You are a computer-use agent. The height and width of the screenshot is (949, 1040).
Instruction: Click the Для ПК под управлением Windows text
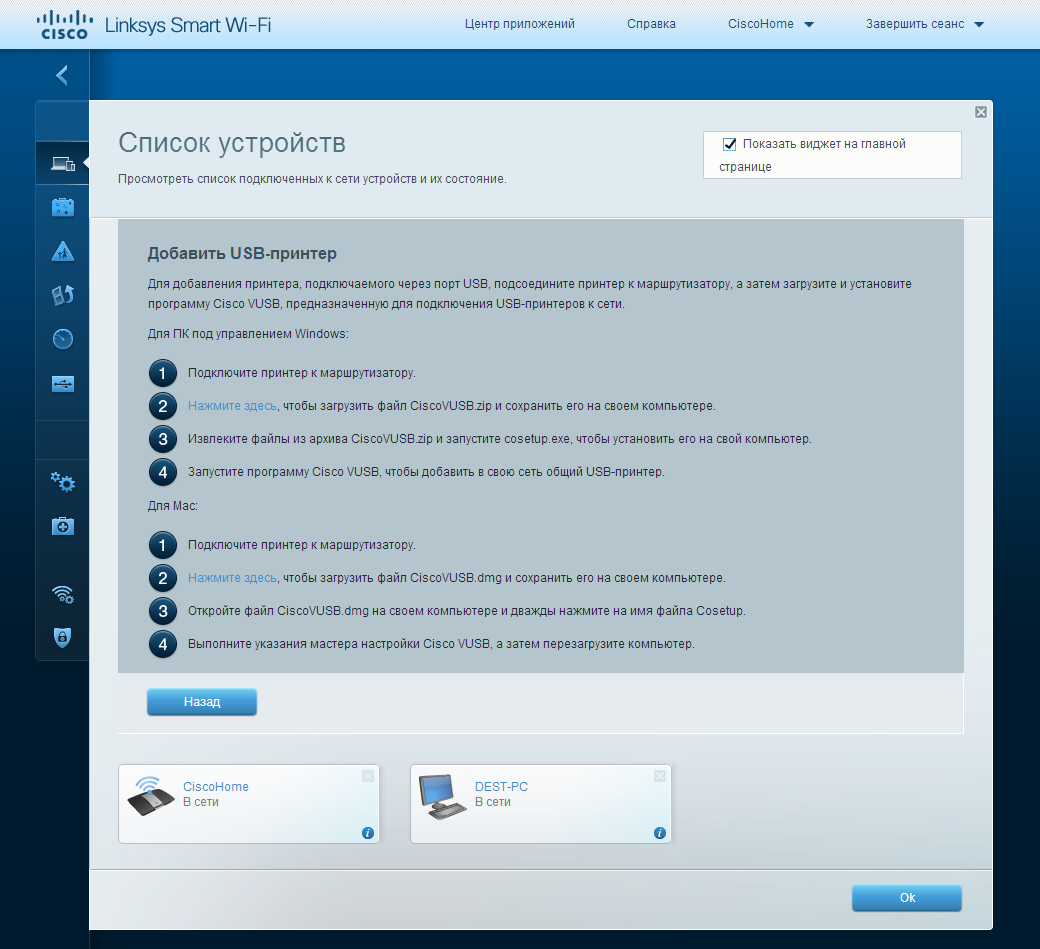coord(248,334)
